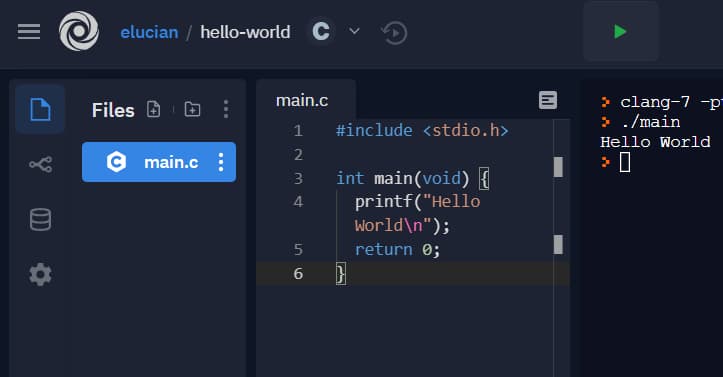Click the editor format code icon
Viewport: 723px width, 377px height.
[548, 100]
